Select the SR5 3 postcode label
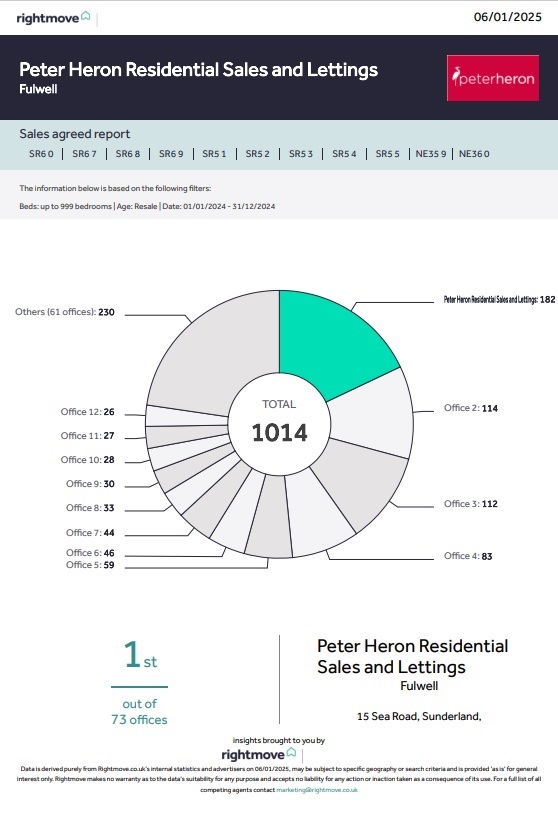This screenshot has height=830, width=558. 301,154
